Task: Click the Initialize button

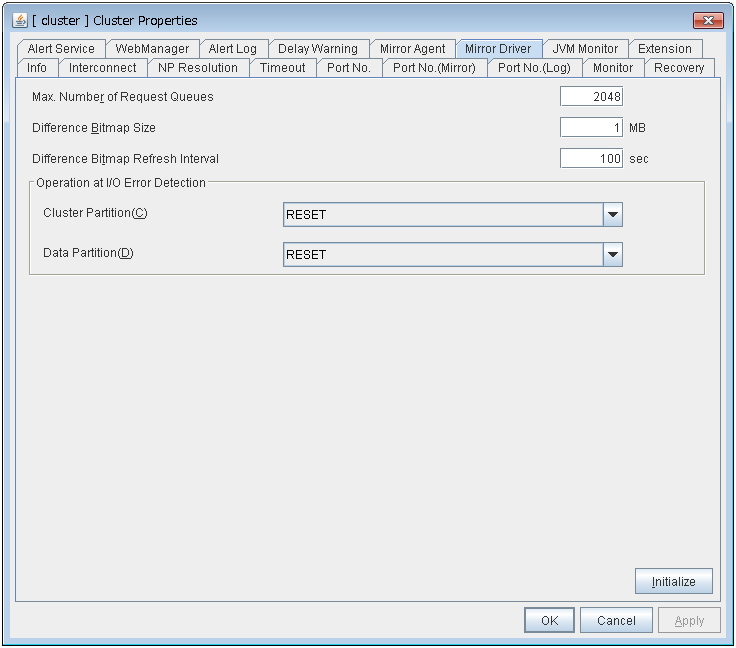Action: (673, 582)
